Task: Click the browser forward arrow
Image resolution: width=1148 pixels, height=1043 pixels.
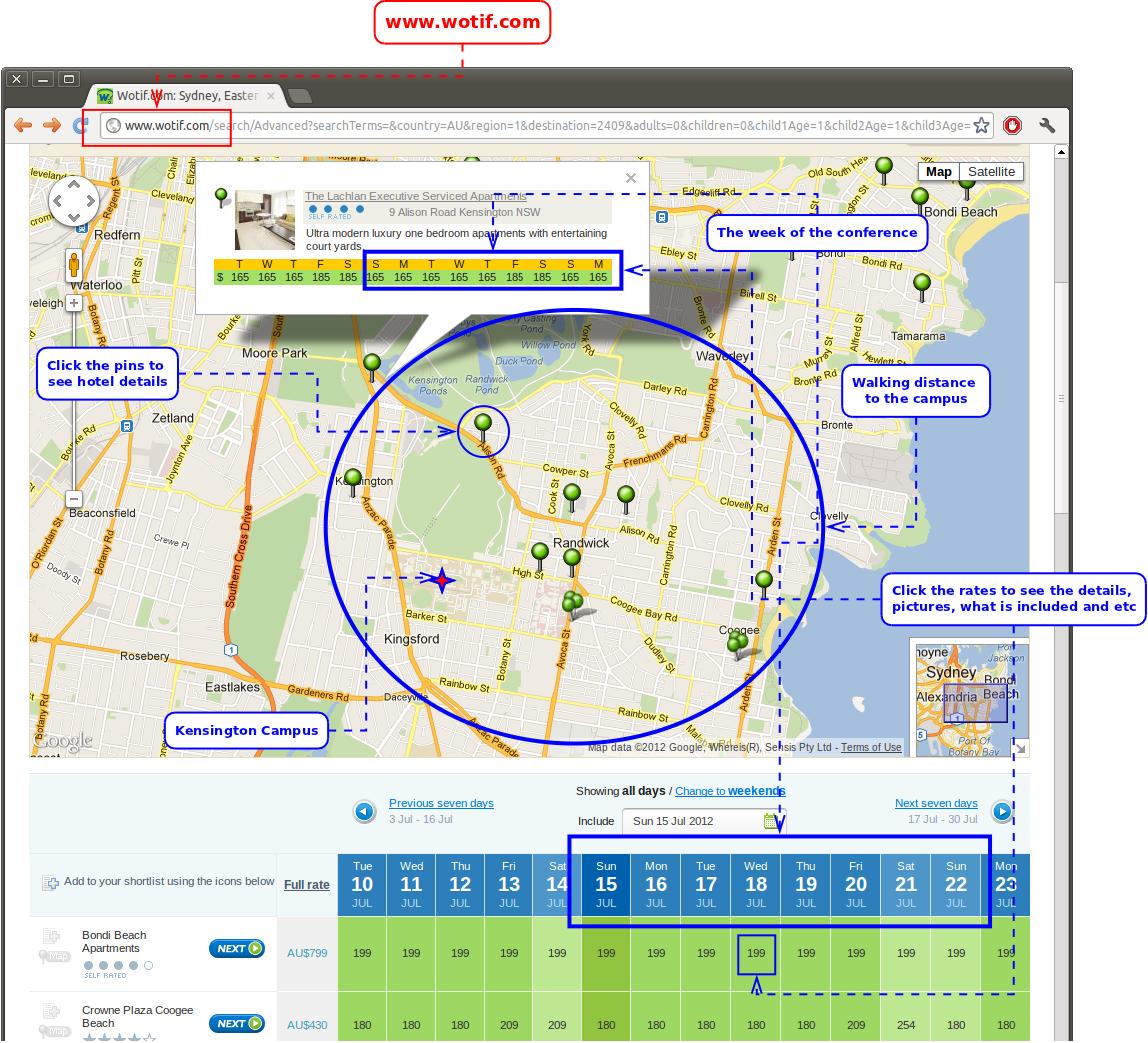Action: click(52, 125)
